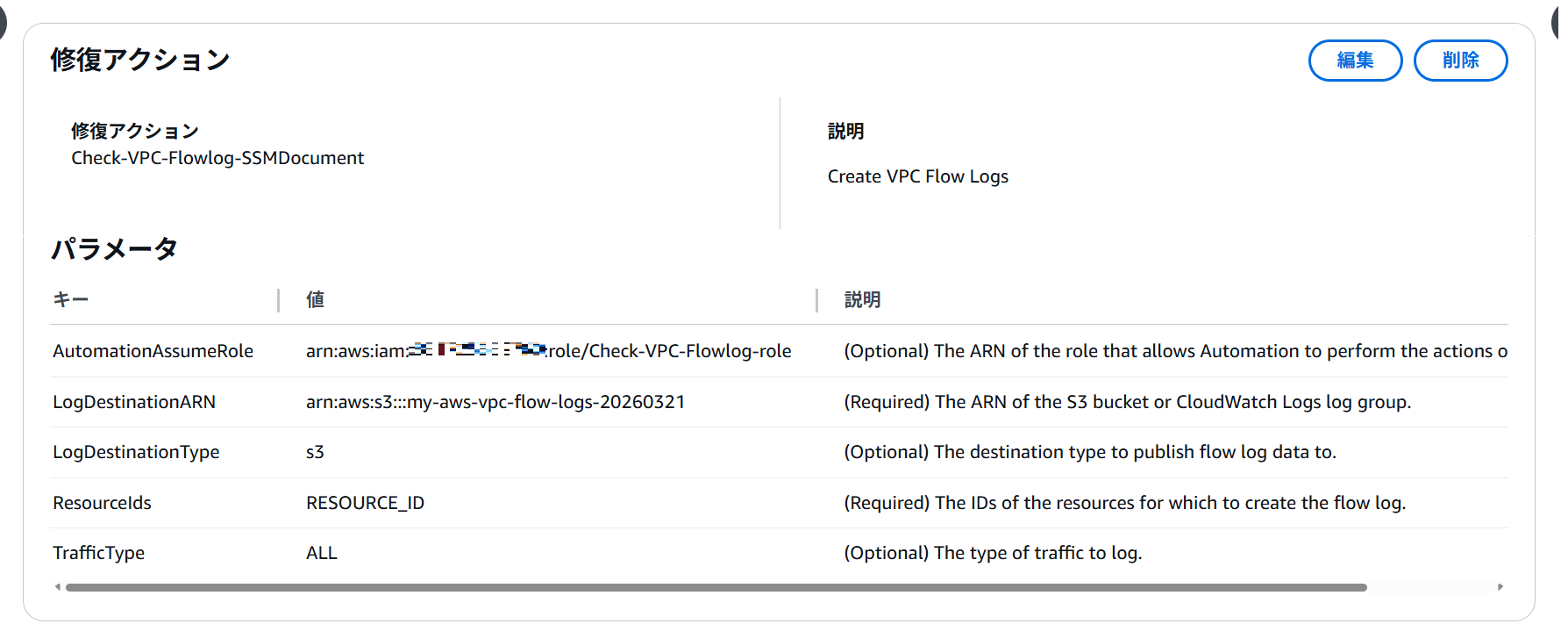This screenshot has height=624, width=1568.
Task: Click the my-aws-vpc-flow-logs-20260321 S3 ARN value
Action: point(495,402)
